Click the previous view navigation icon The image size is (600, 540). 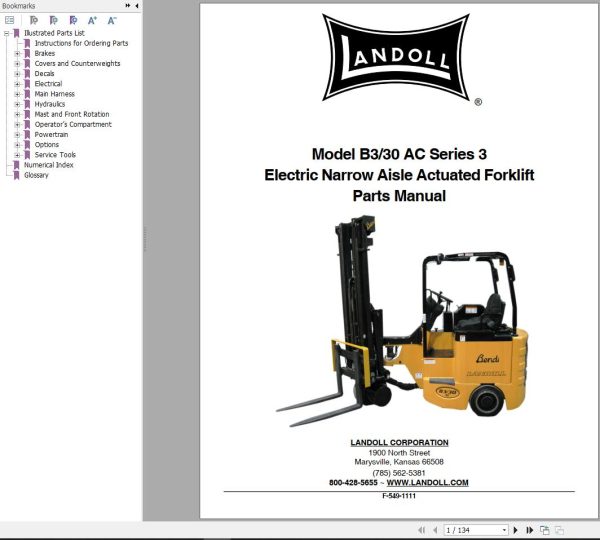545,530
